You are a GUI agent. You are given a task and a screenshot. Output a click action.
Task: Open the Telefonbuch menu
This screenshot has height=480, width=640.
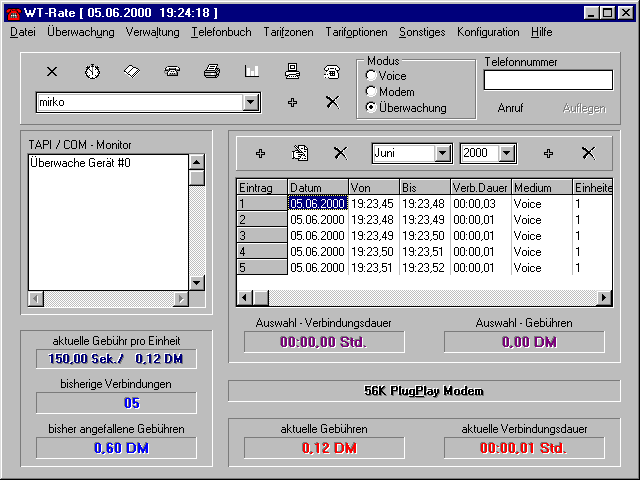point(221,32)
